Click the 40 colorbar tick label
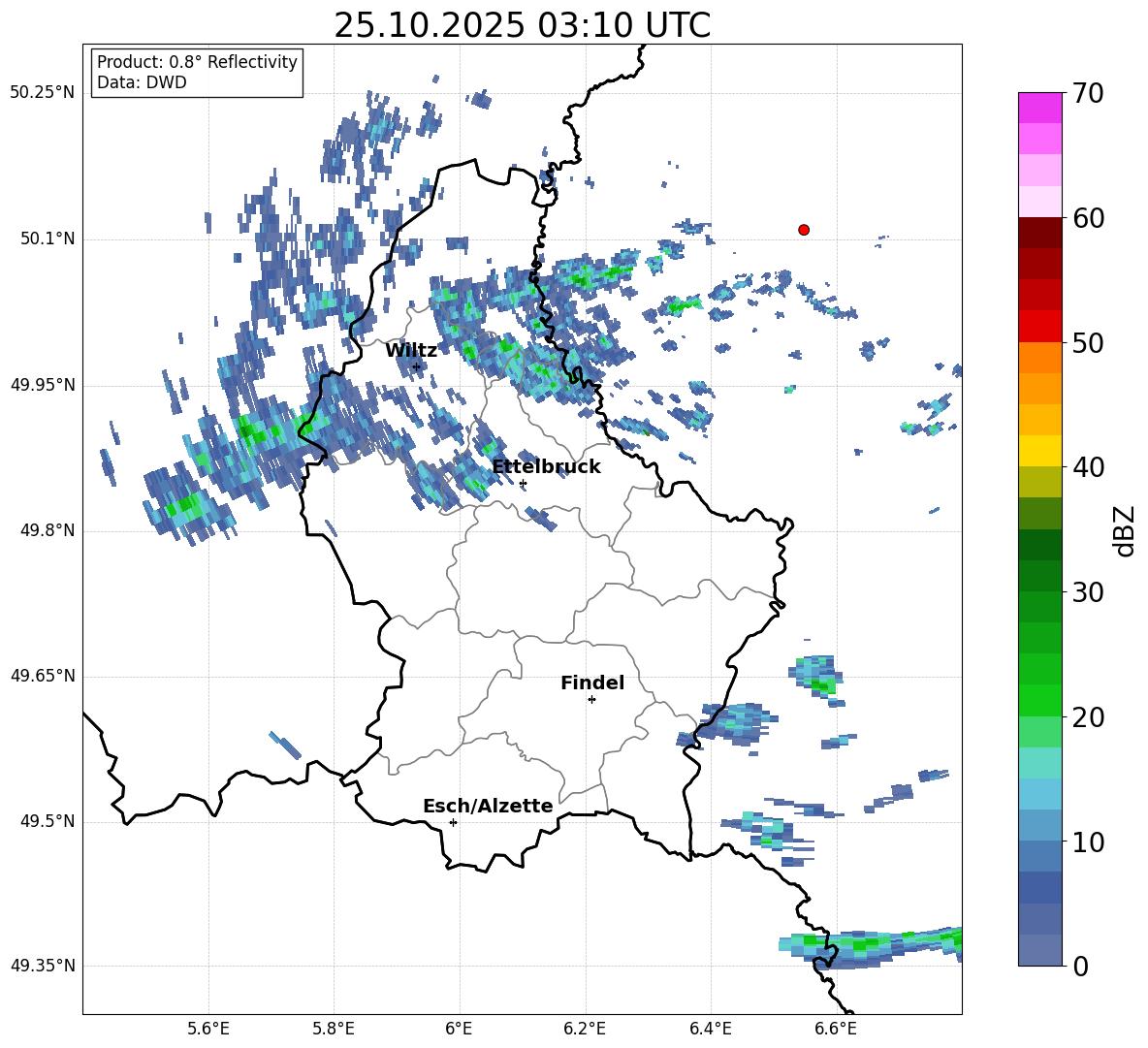 pos(1088,467)
